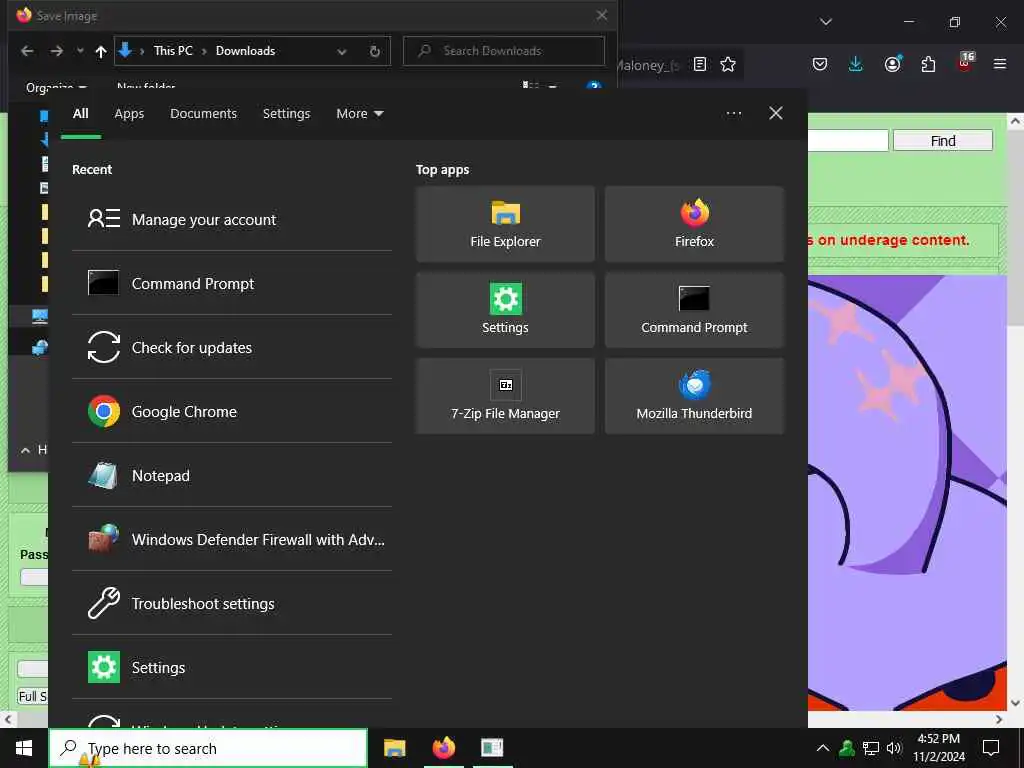This screenshot has width=1024, height=768.
Task: Open recent locations dropdown in Save dialog
Action: click(80, 51)
